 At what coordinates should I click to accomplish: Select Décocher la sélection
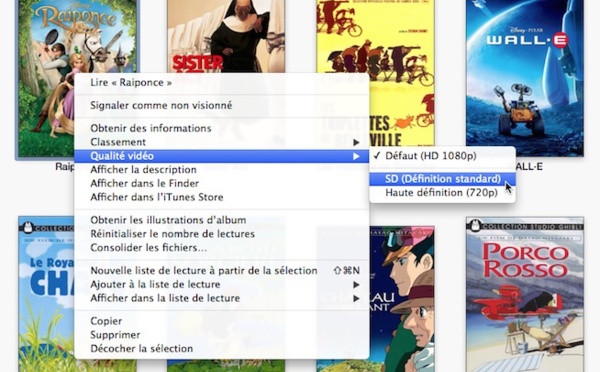[222, 349]
